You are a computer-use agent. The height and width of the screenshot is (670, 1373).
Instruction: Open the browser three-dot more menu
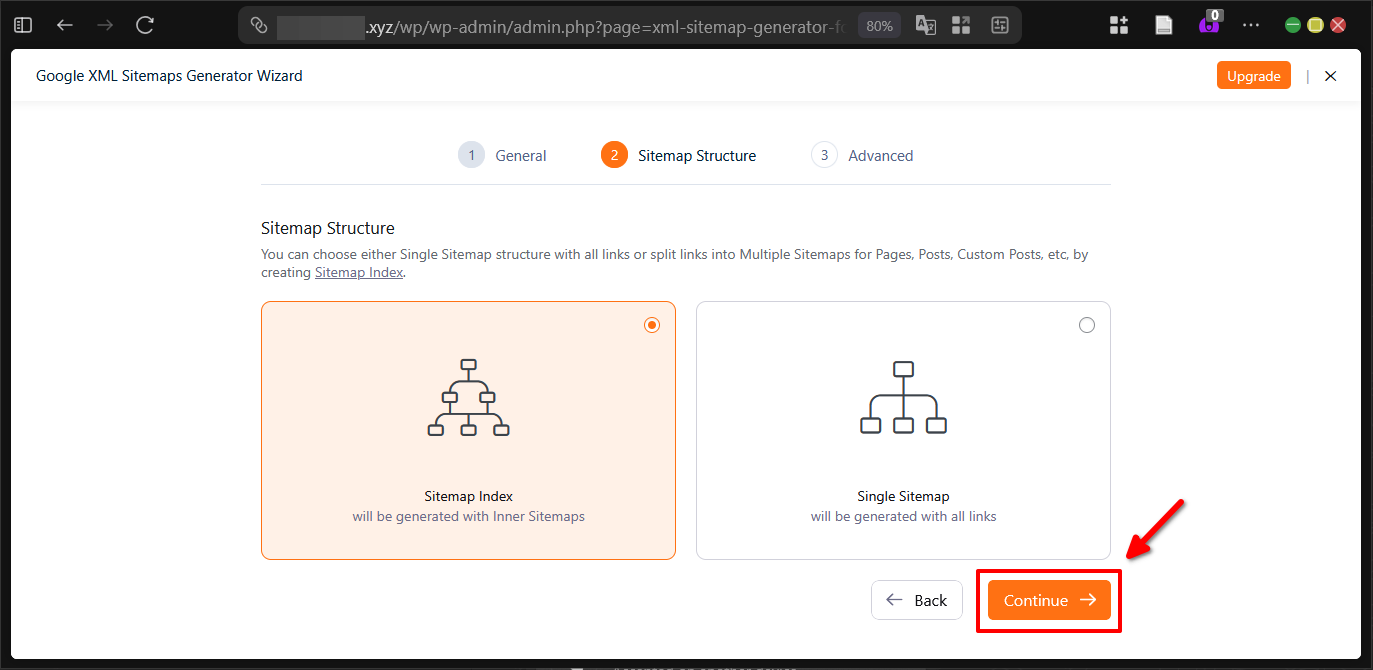1251,25
